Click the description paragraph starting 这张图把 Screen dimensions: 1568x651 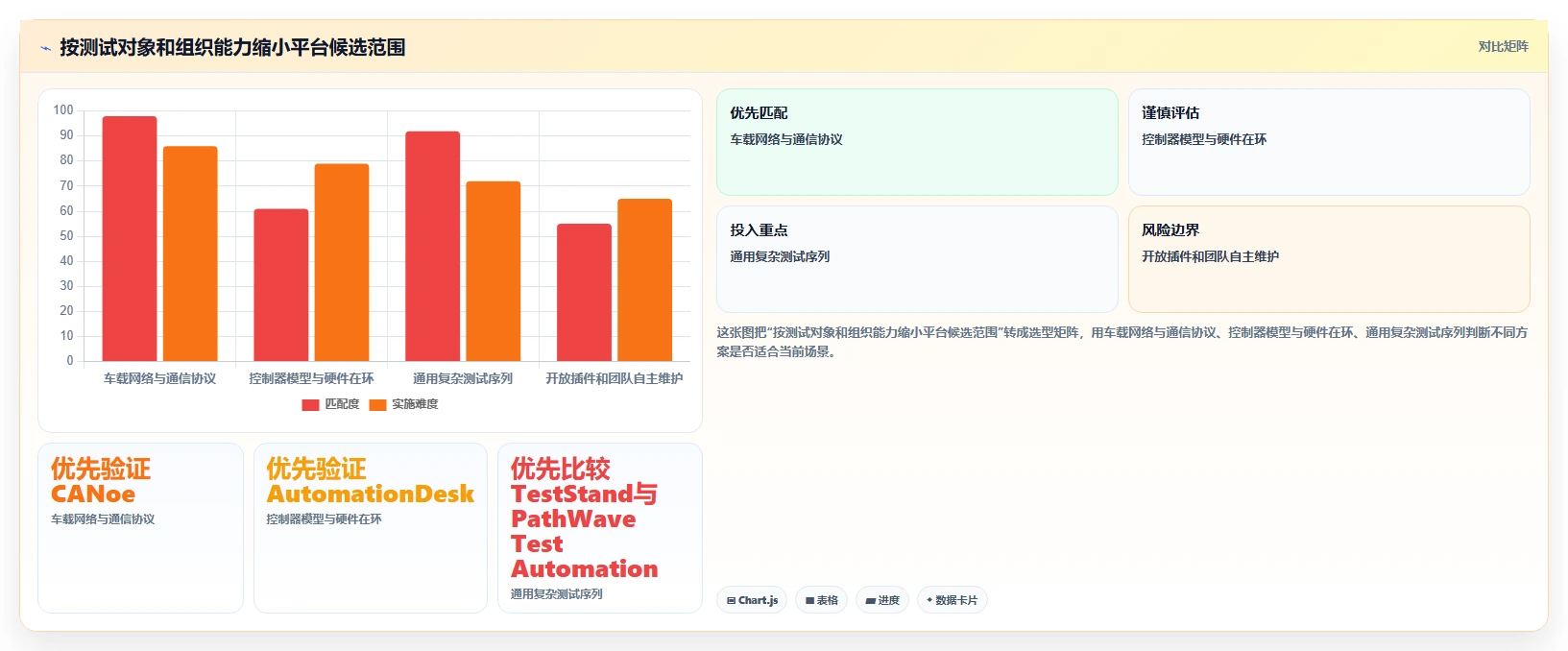[1122, 342]
